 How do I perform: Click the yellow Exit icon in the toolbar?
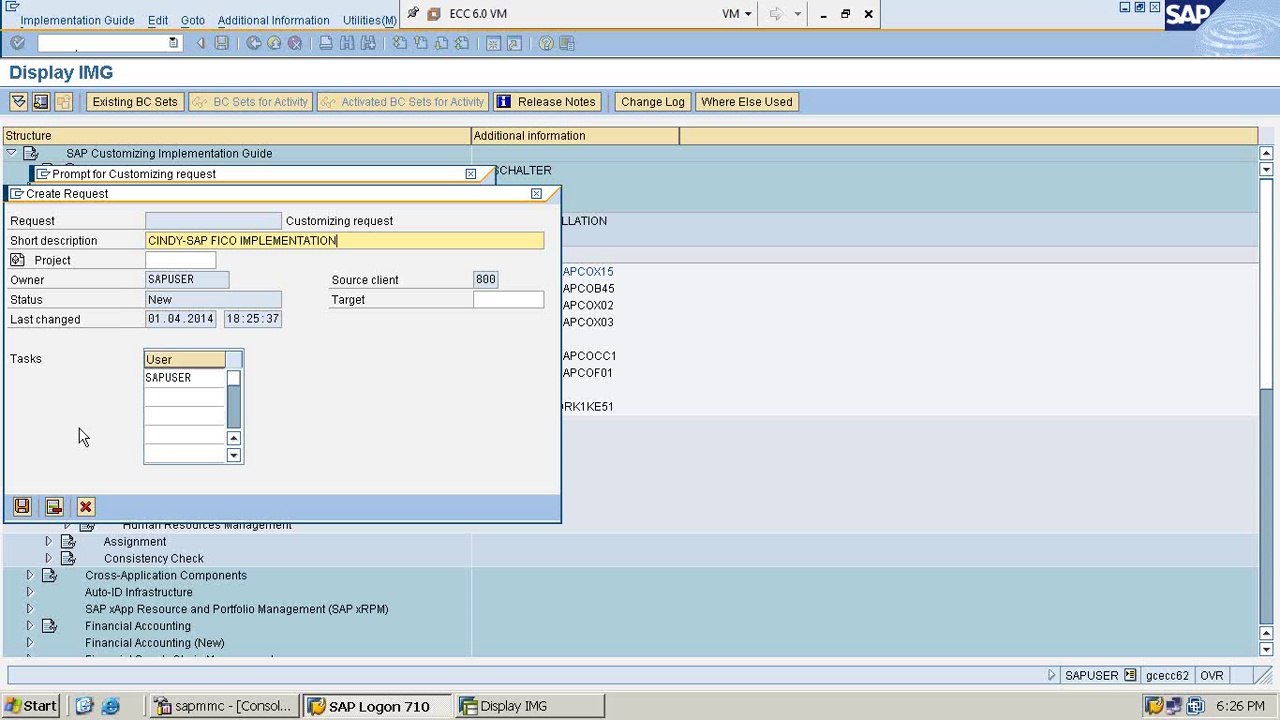tap(274, 43)
